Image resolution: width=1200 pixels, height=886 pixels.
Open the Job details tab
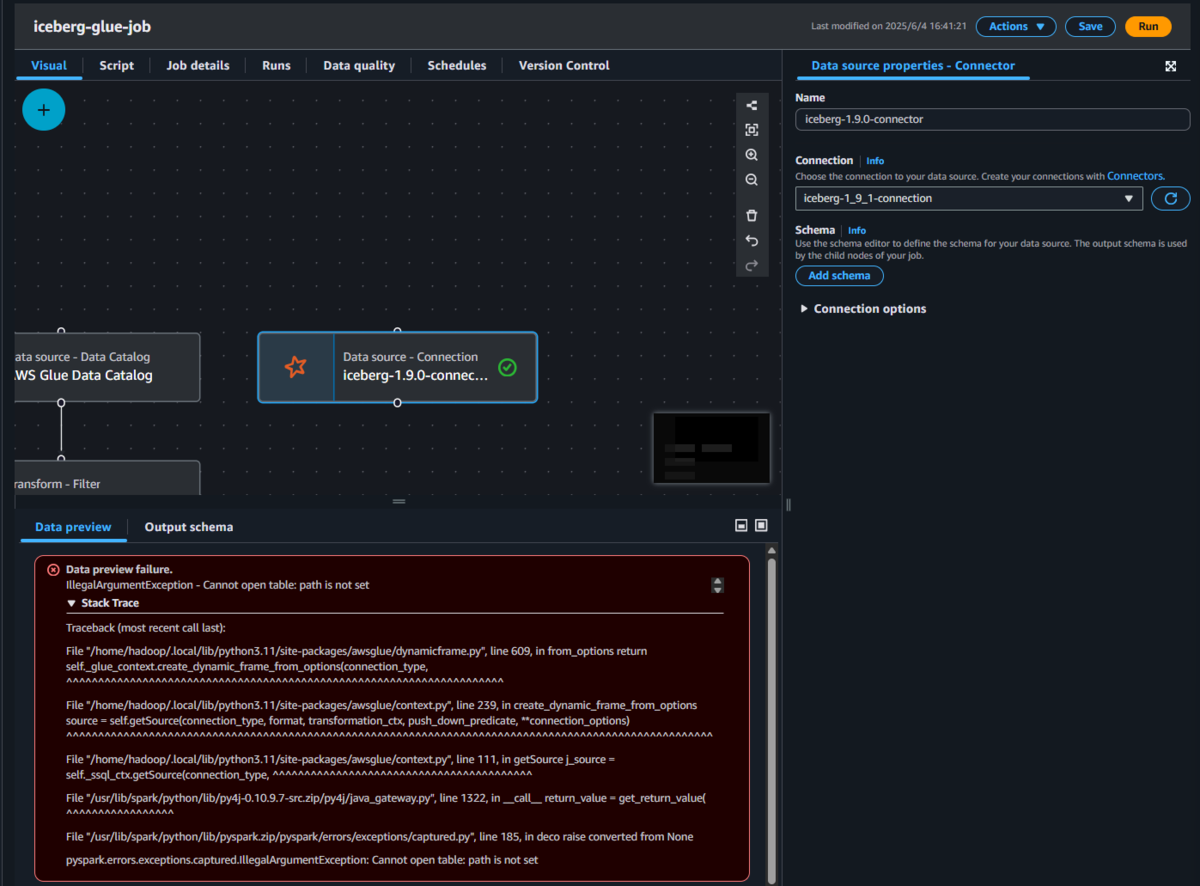198,65
